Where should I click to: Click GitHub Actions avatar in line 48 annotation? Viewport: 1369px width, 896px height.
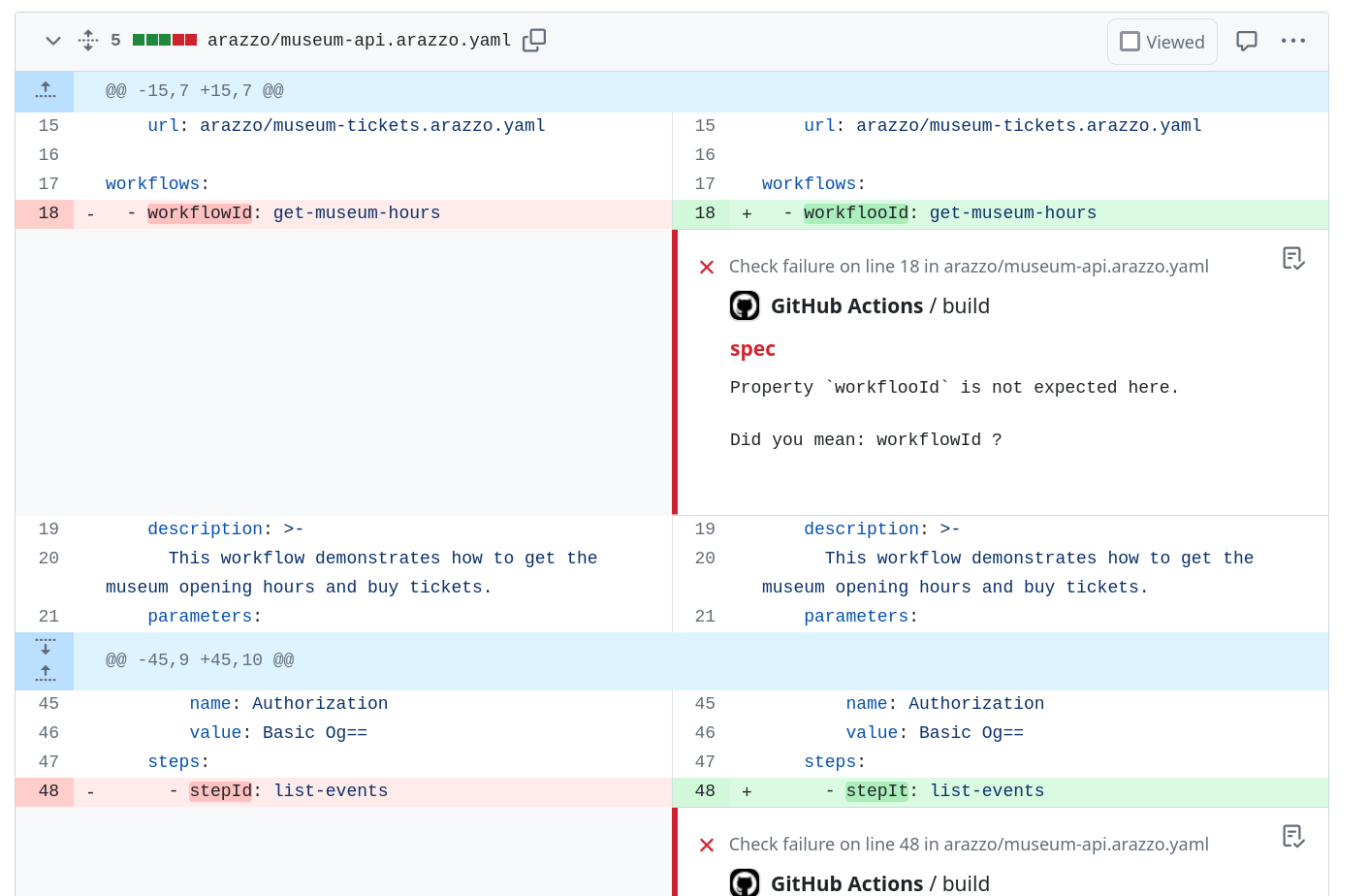pos(745,882)
